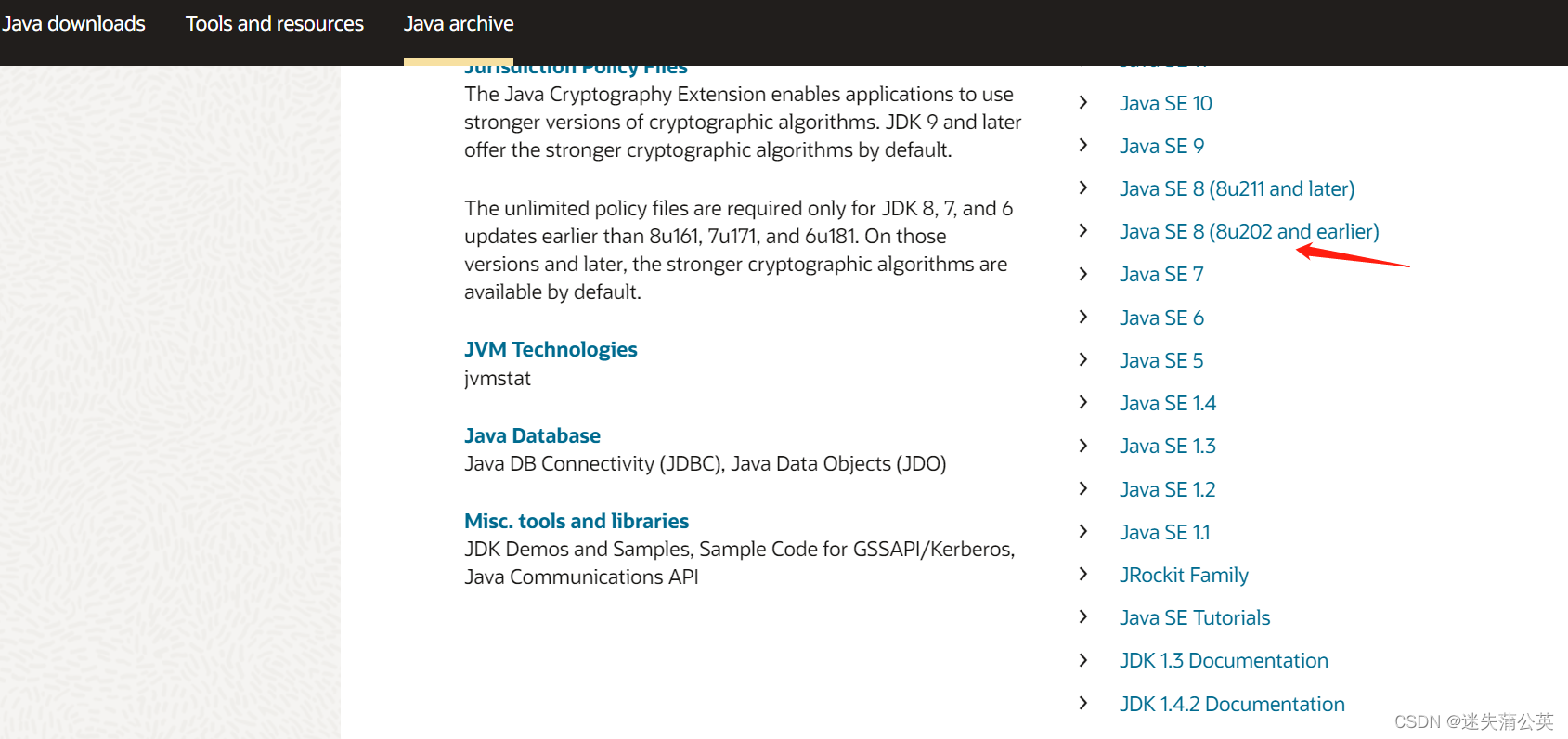
Task: Click the chevron beside Java SE 1.3
Action: [x=1082, y=446]
